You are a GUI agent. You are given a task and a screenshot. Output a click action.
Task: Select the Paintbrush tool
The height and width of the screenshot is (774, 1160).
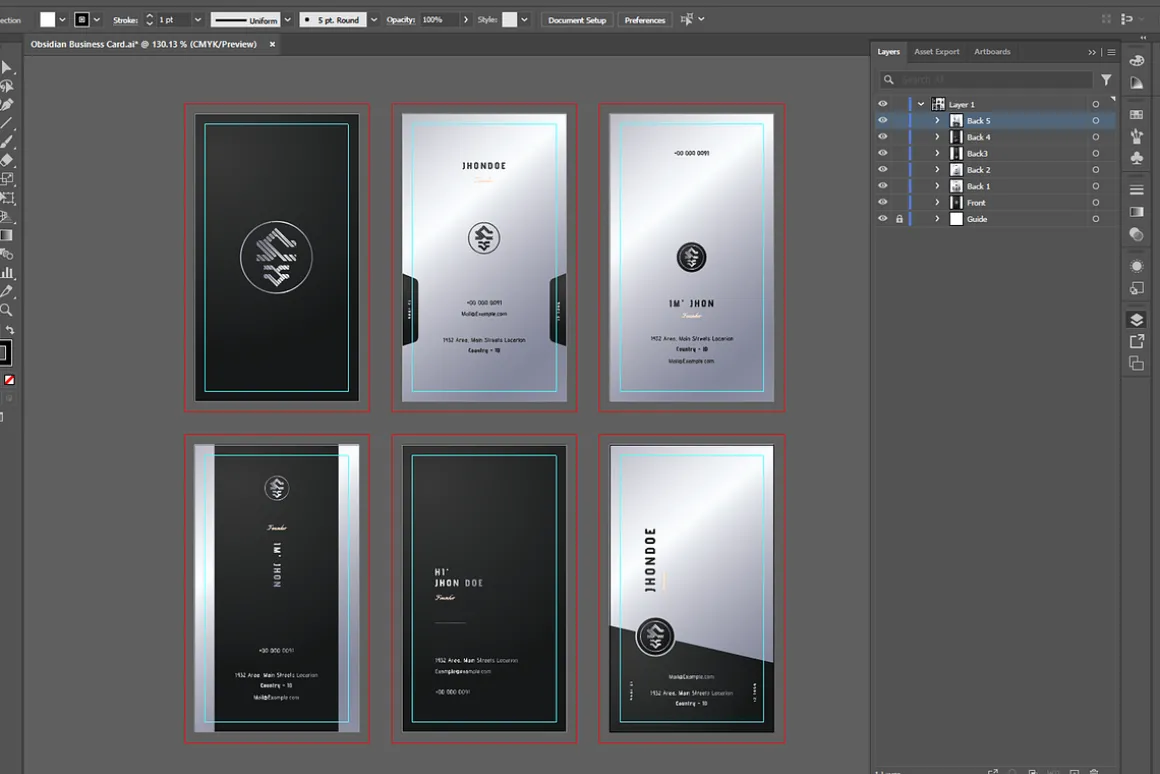(x=6, y=141)
